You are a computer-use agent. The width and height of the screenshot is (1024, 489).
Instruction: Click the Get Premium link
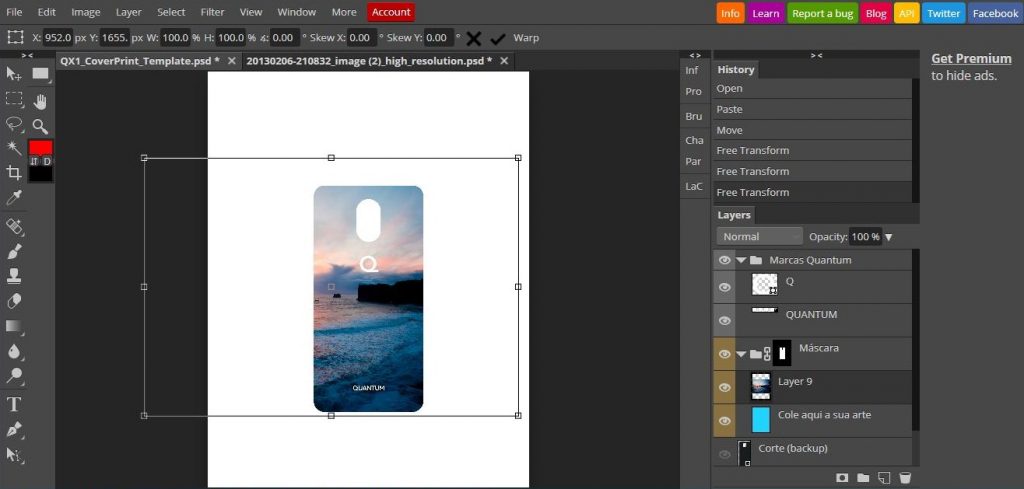[972, 58]
